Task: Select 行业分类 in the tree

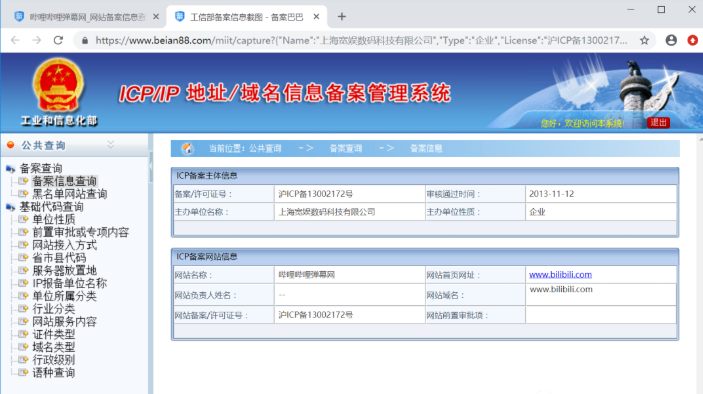Action: (x=53, y=309)
